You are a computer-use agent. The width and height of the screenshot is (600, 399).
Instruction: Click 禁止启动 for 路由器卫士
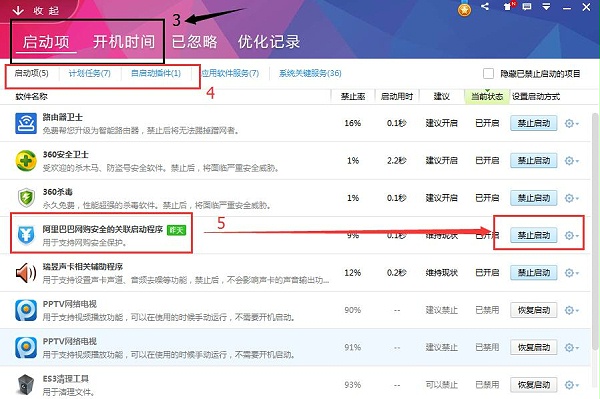click(x=533, y=124)
